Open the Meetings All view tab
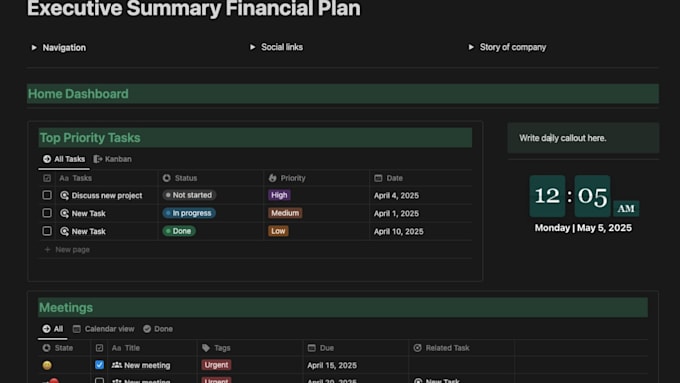The width and height of the screenshot is (680, 383). coord(52,329)
